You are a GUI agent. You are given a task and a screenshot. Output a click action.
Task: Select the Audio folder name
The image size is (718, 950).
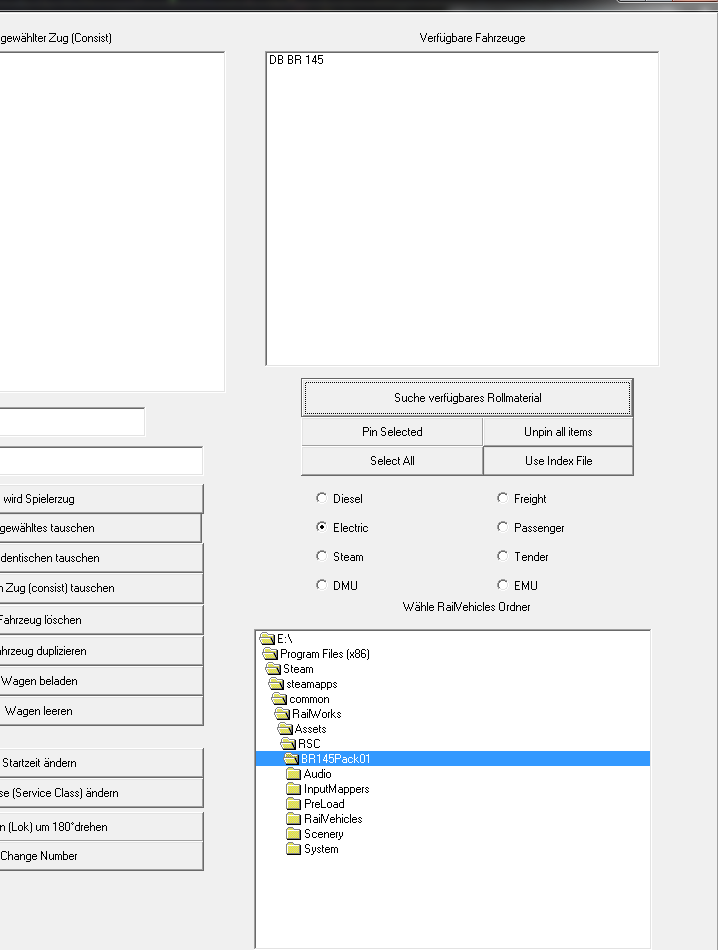tap(317, 774)
